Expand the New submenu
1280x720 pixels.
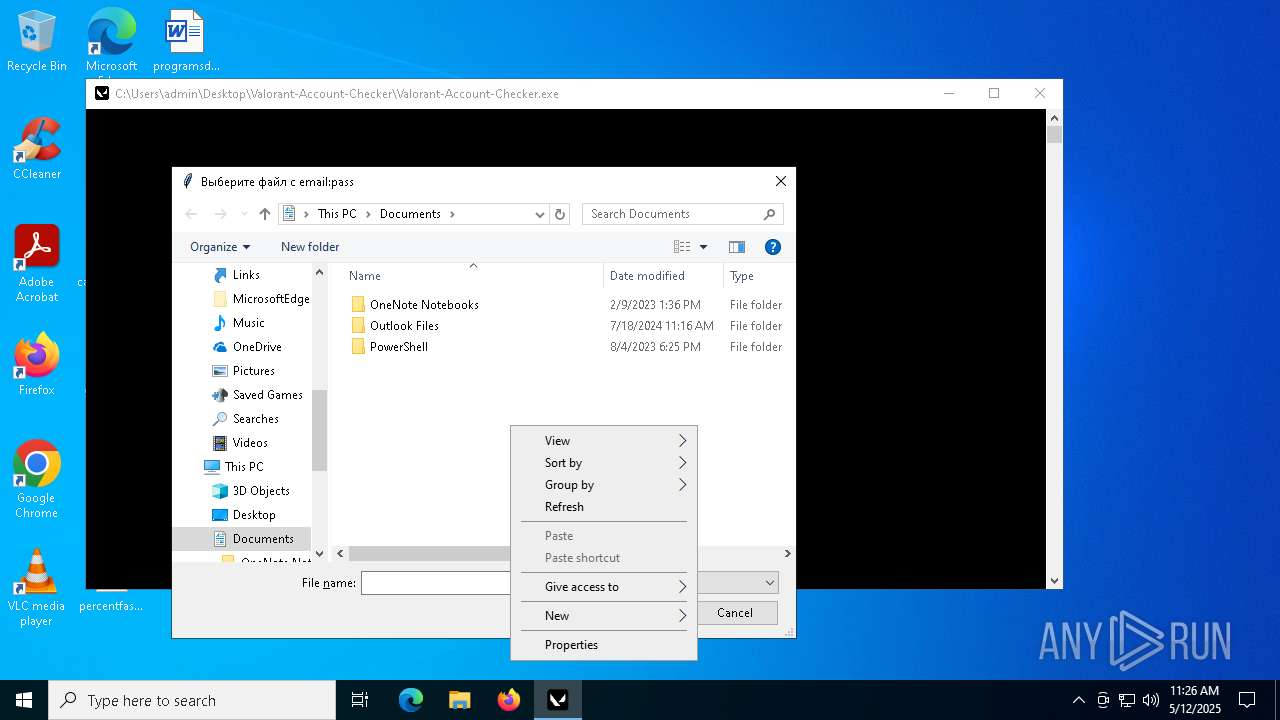click(x=604, y=616)
